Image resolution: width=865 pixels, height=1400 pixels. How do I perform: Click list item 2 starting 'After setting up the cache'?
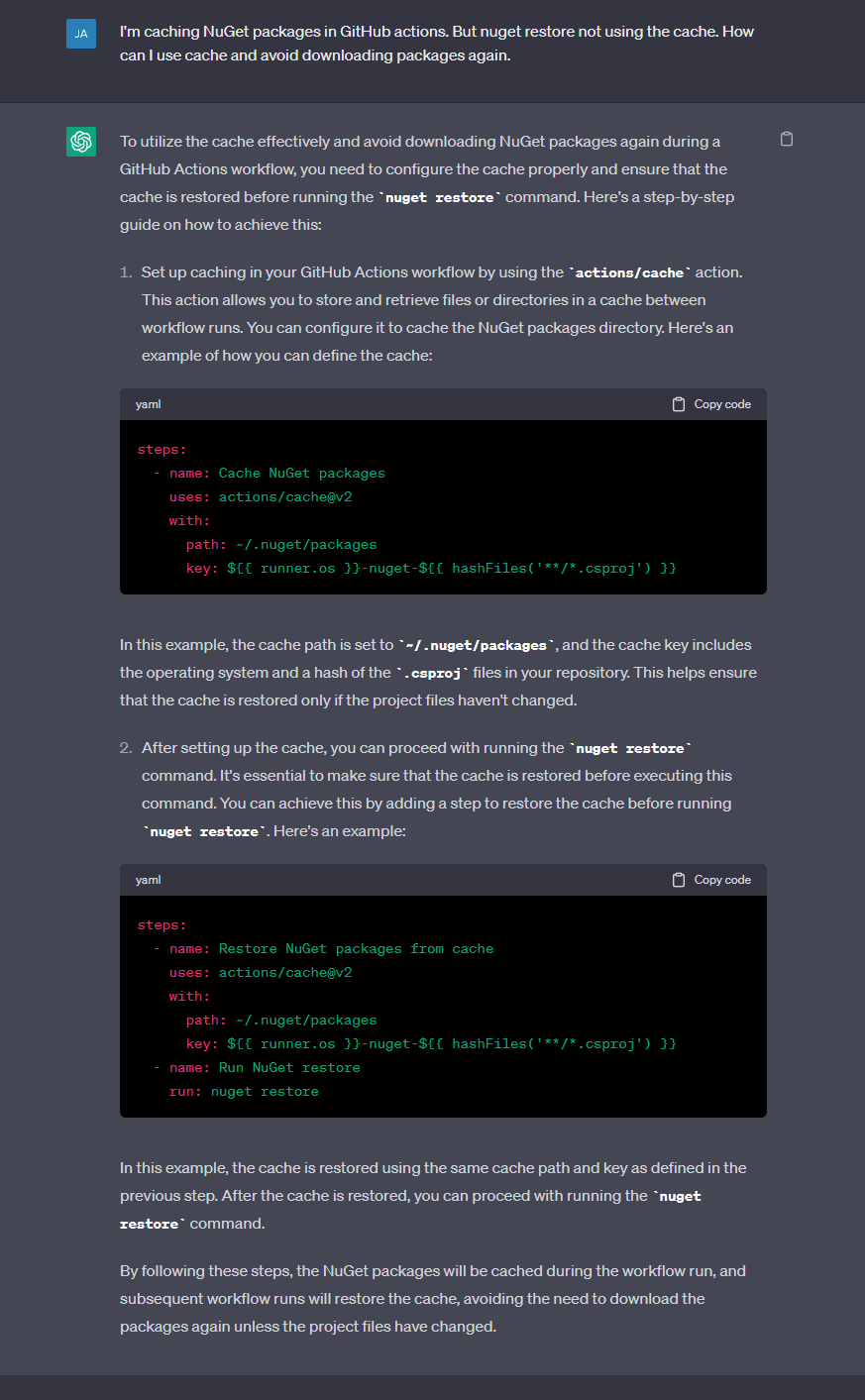437,790
